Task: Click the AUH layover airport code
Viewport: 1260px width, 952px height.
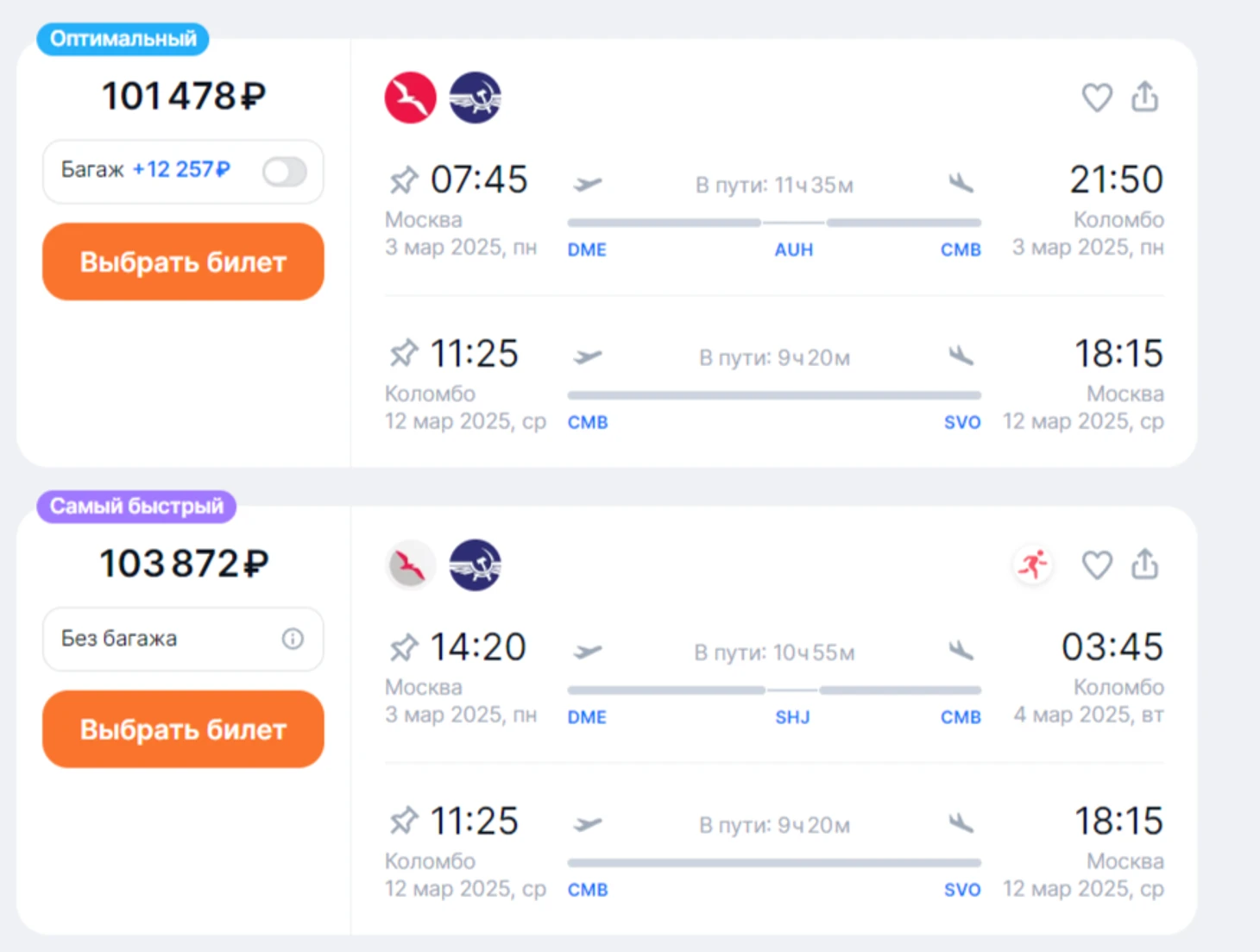Action: [x=793, y=250]
